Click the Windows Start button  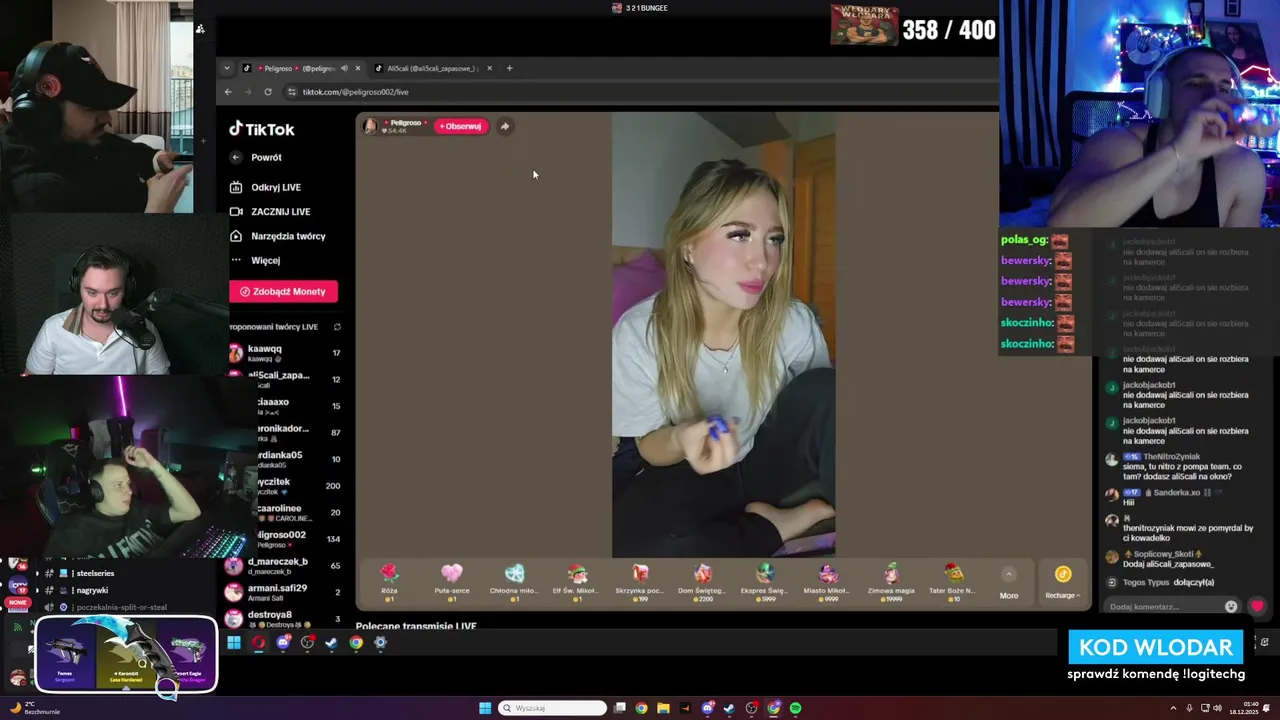point(485,708)
